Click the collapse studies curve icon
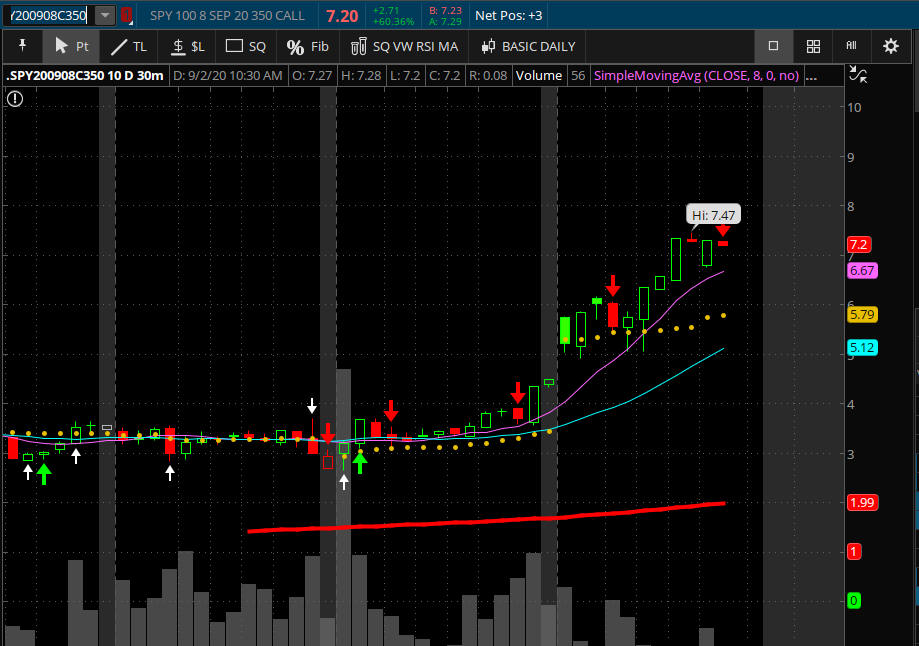 click(858, 74)
